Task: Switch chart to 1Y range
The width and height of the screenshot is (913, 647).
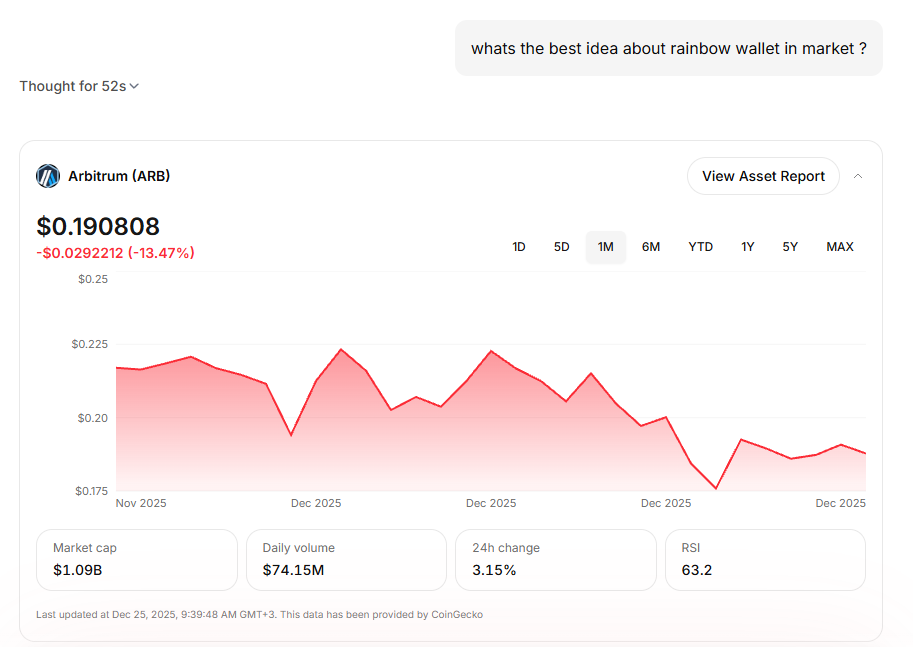Action: (748, 247)
